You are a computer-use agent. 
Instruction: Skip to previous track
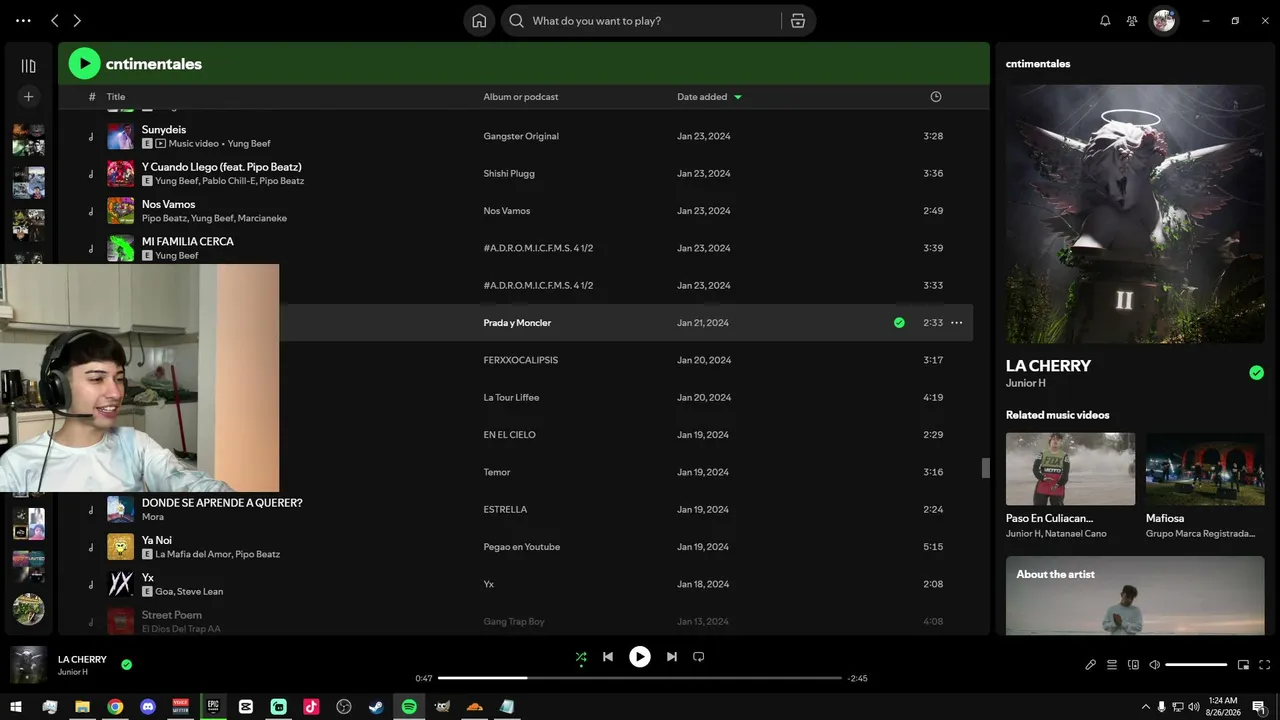608,657
